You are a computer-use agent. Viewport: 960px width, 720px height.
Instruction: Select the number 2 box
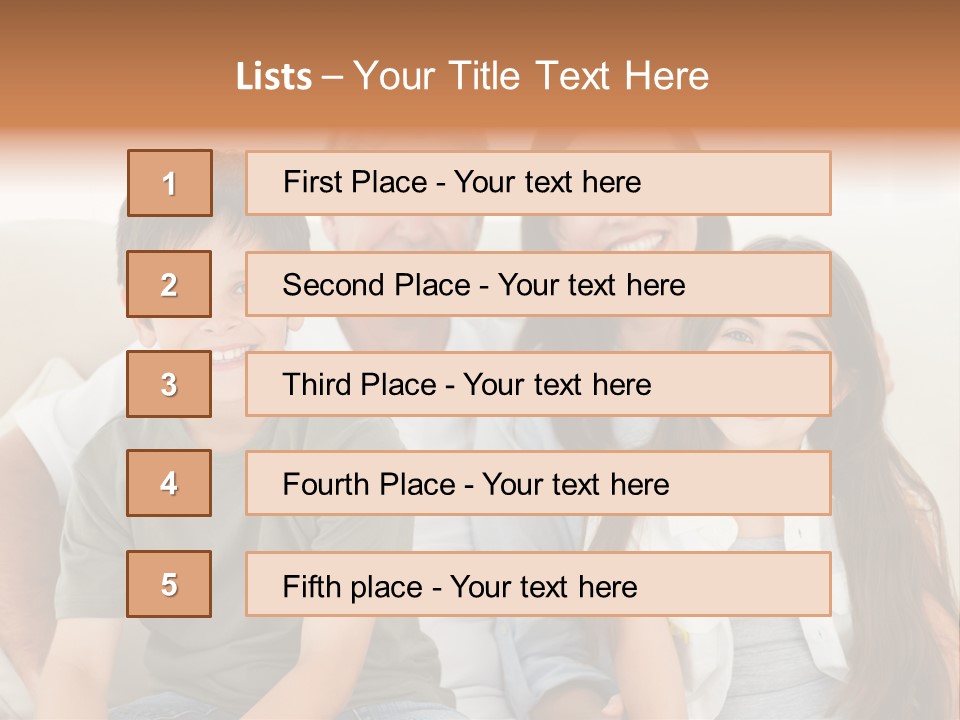pos(170,284)
